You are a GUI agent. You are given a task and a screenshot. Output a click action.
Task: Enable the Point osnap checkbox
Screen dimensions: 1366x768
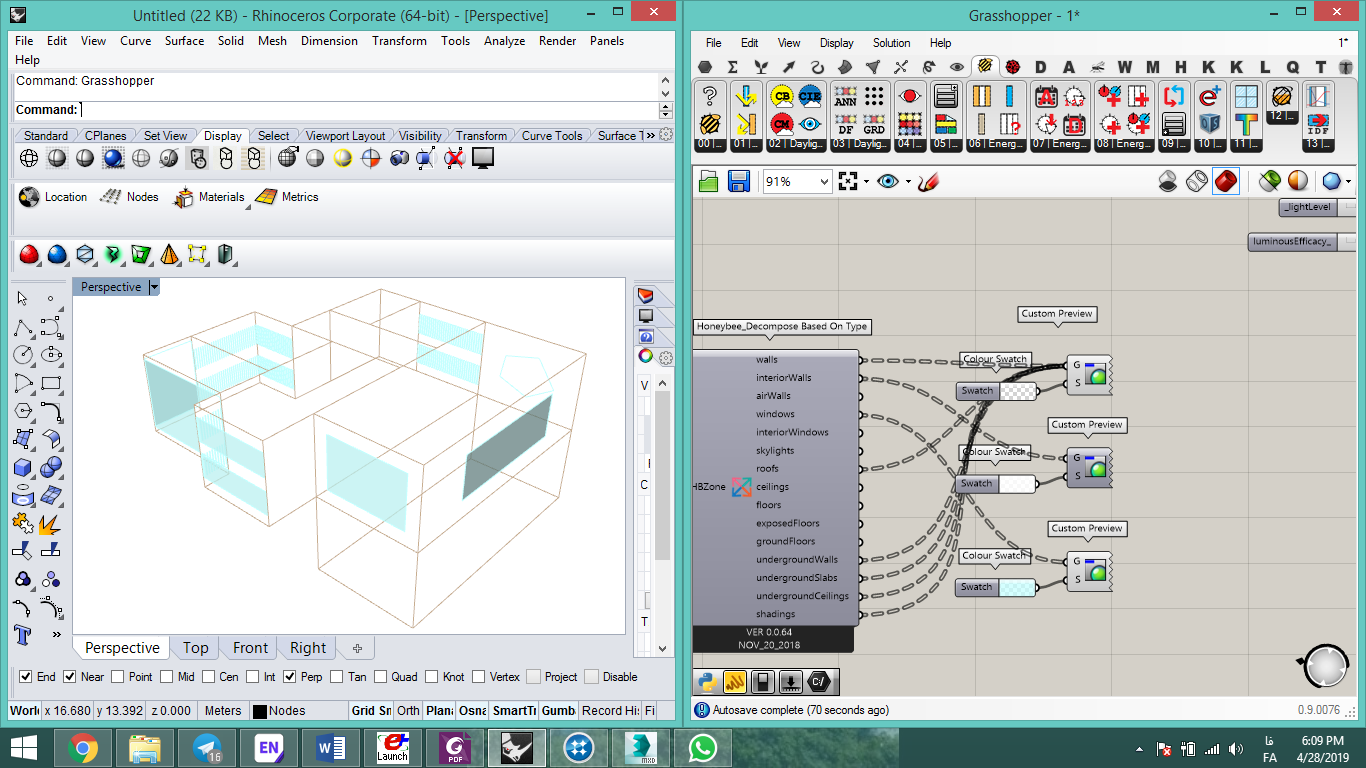pos(118,677)
